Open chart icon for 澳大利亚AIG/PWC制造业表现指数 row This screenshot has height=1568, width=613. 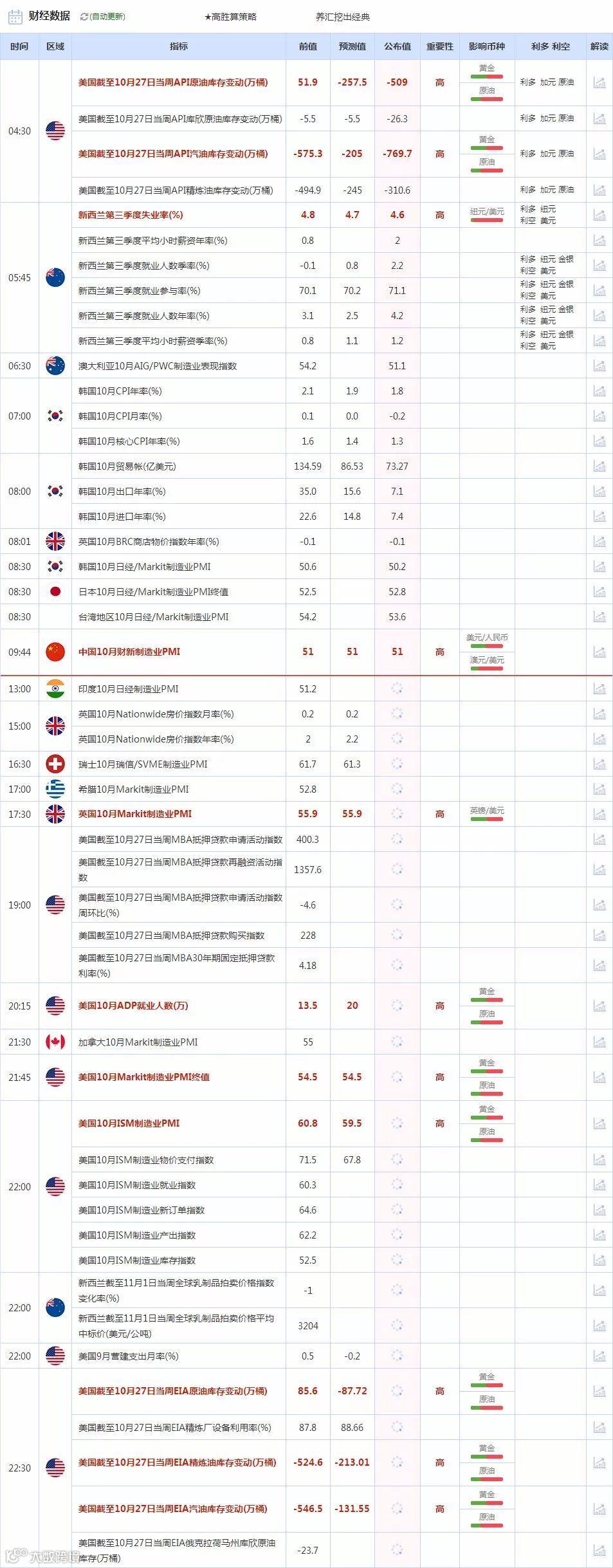pos(599,365)
